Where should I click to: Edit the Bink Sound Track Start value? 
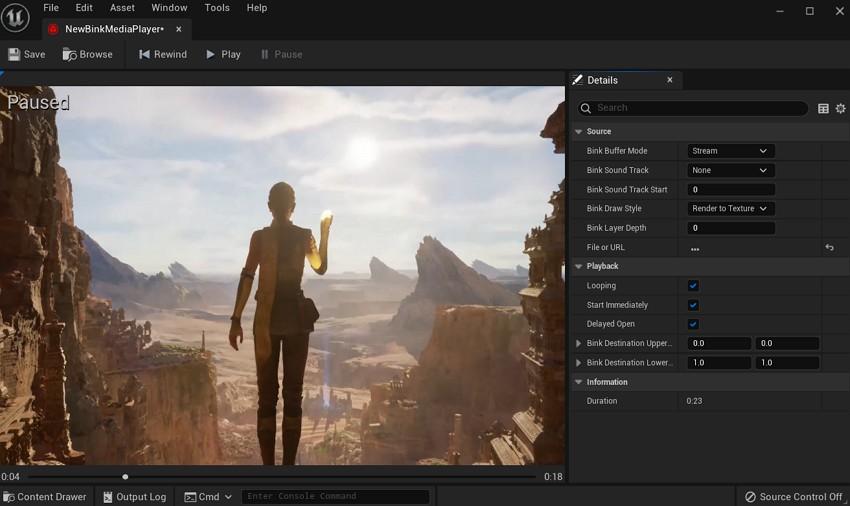pyautogui.click(x=730, y=189)
